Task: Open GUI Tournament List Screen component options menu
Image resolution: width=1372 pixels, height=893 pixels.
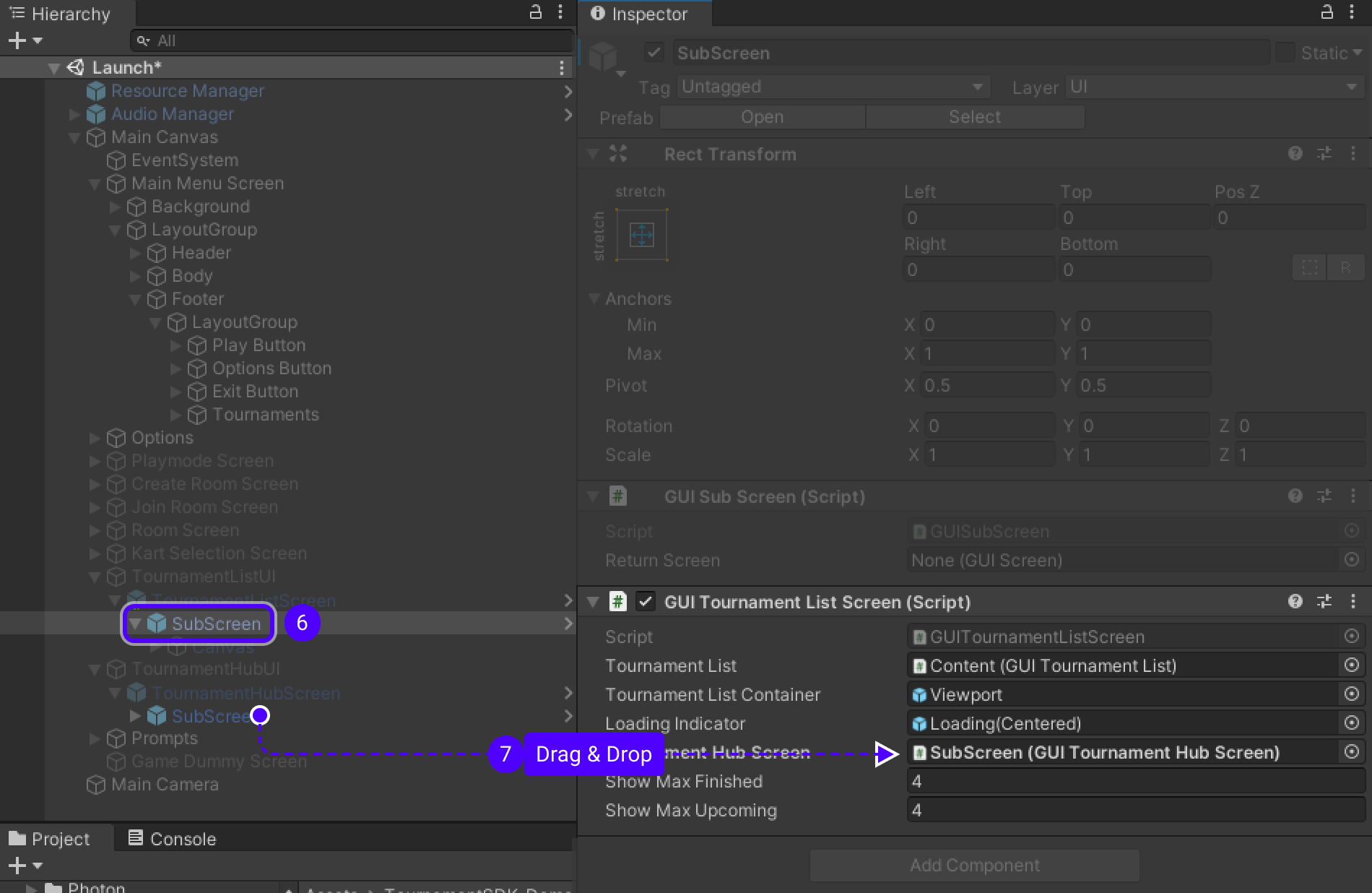Action: [1353, 601]
